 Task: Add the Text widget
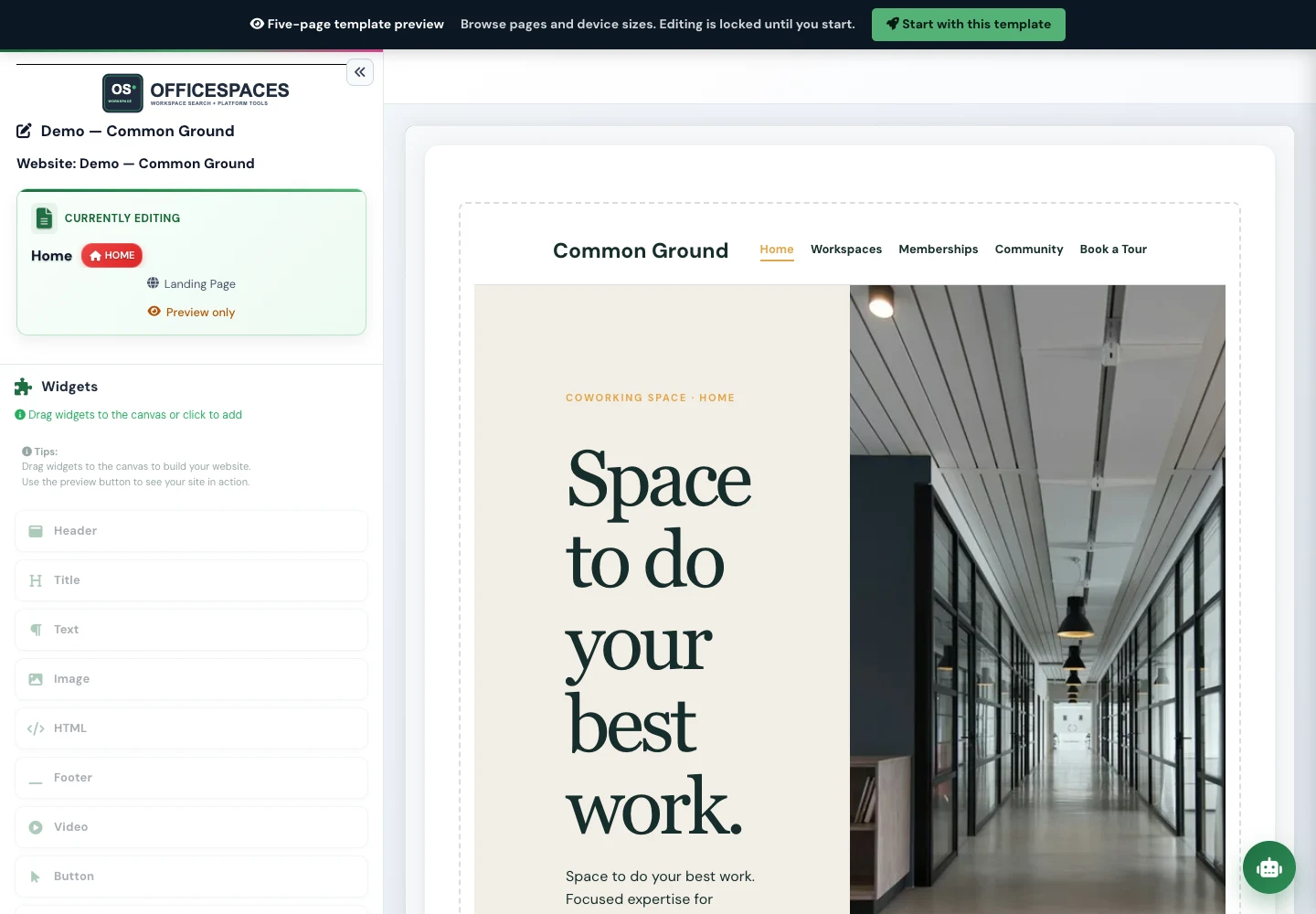click(191, 630)
